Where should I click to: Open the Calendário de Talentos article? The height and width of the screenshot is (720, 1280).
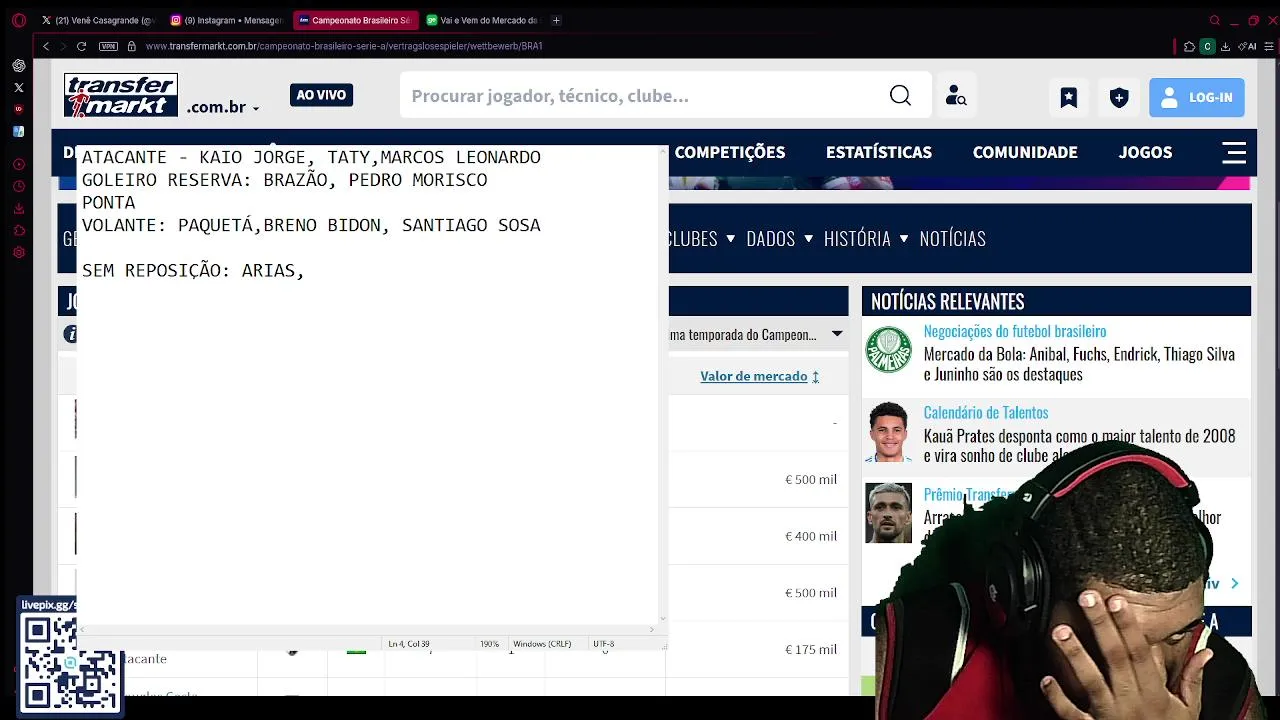point(985,412)
